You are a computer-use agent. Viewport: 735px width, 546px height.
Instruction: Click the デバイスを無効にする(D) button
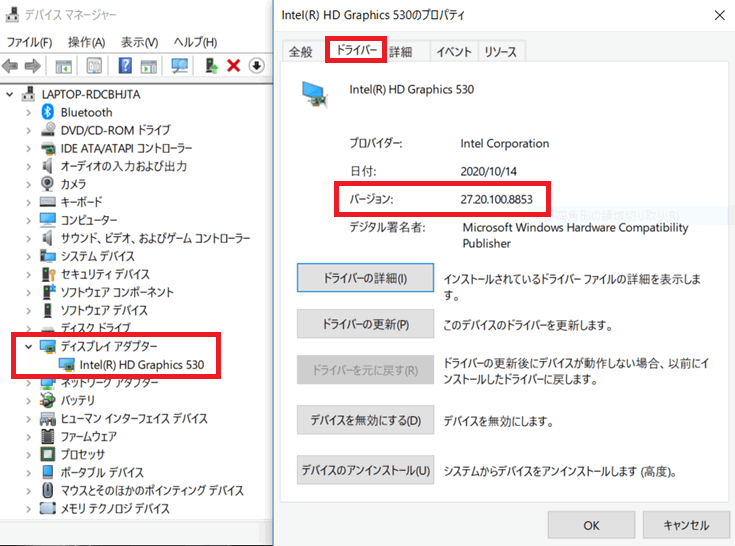pos(365,420)
